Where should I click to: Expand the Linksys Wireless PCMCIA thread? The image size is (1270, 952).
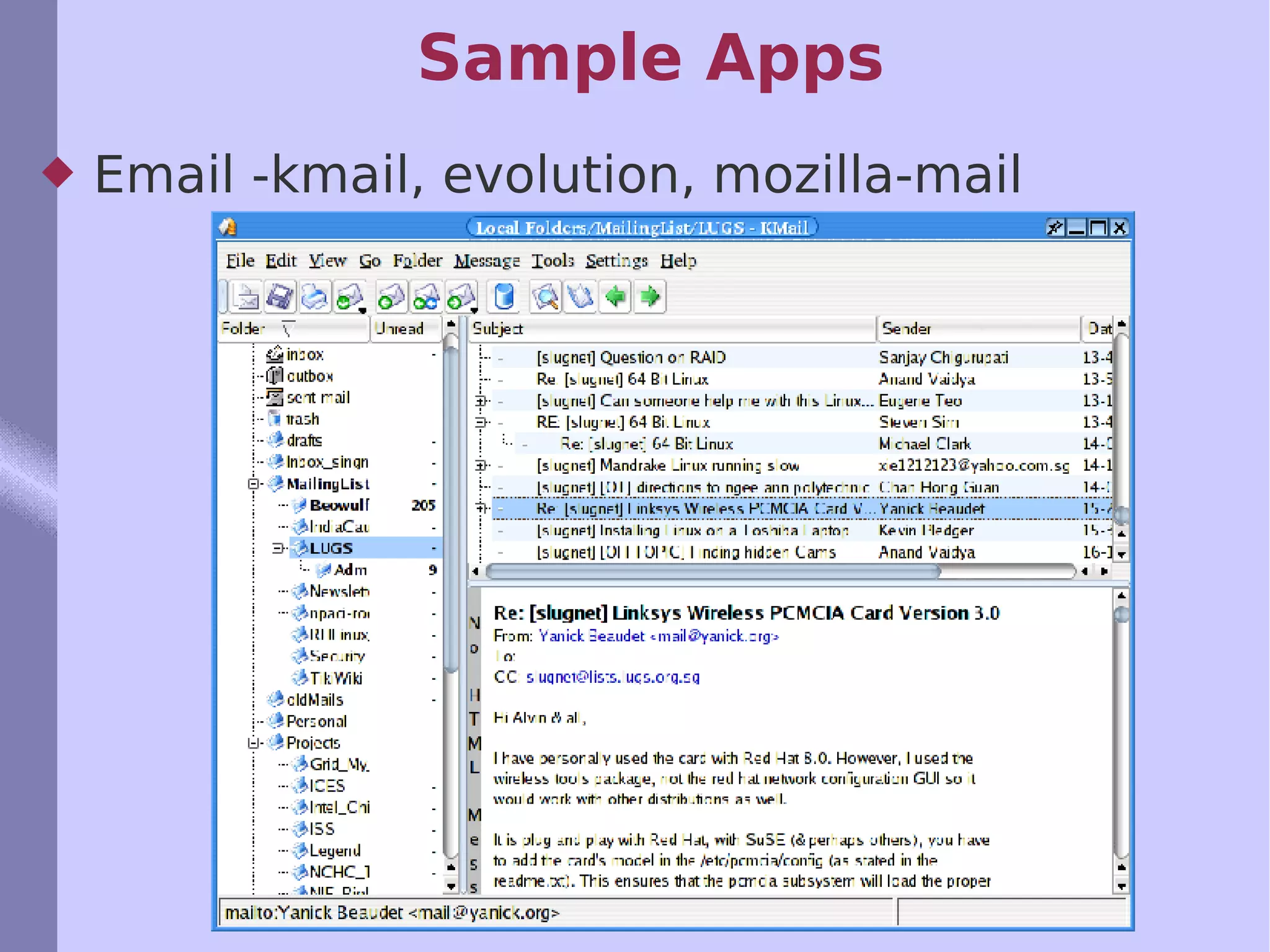(x=480, y=508)
